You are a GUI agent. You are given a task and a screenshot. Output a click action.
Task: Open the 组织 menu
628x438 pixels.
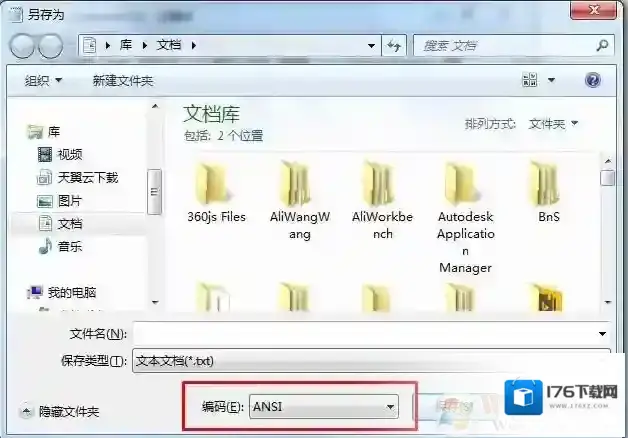pyautogui.click(x=43, y=81)
